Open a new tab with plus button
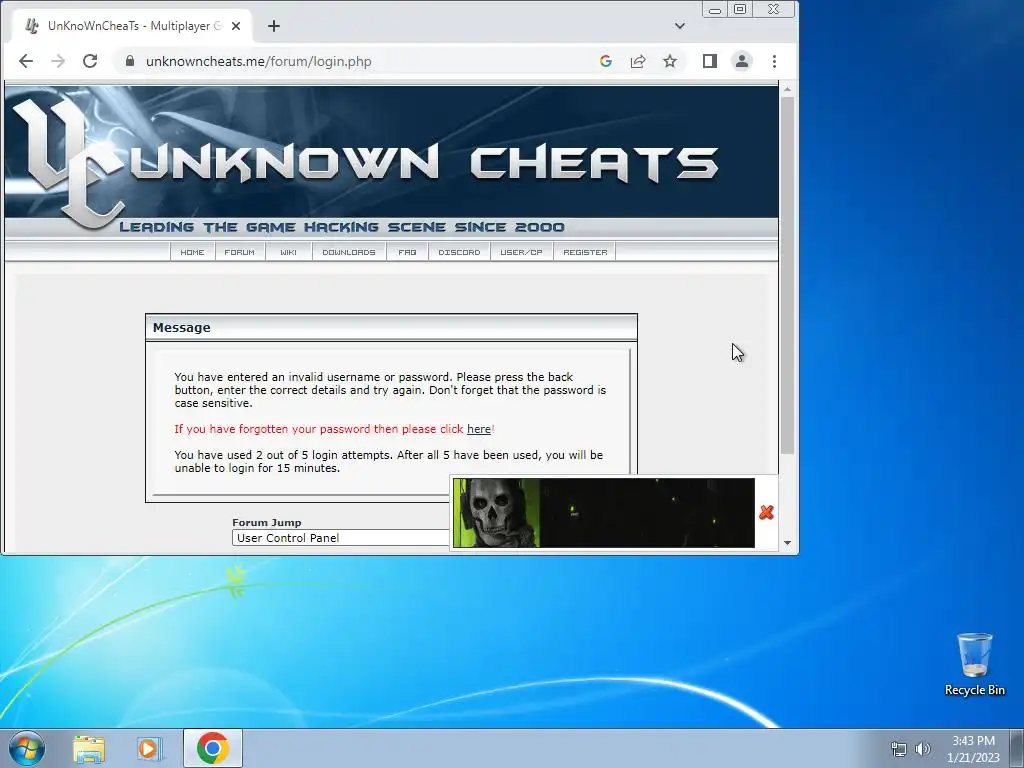The image size is (1024, 768). pyautogui.click(x=274, y=26)
